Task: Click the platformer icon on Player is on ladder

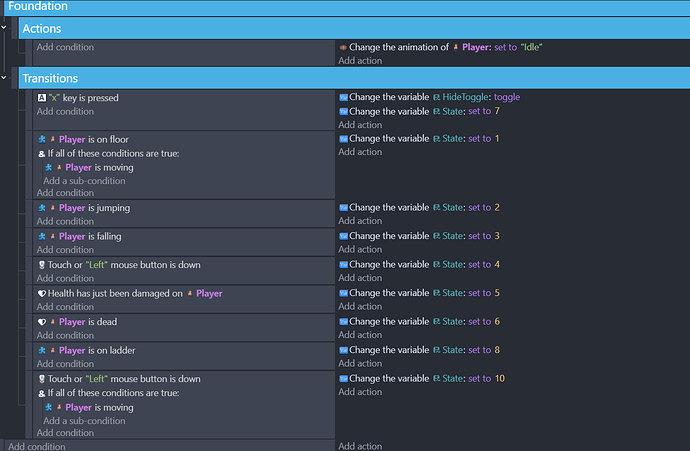Action: (41, 351)
